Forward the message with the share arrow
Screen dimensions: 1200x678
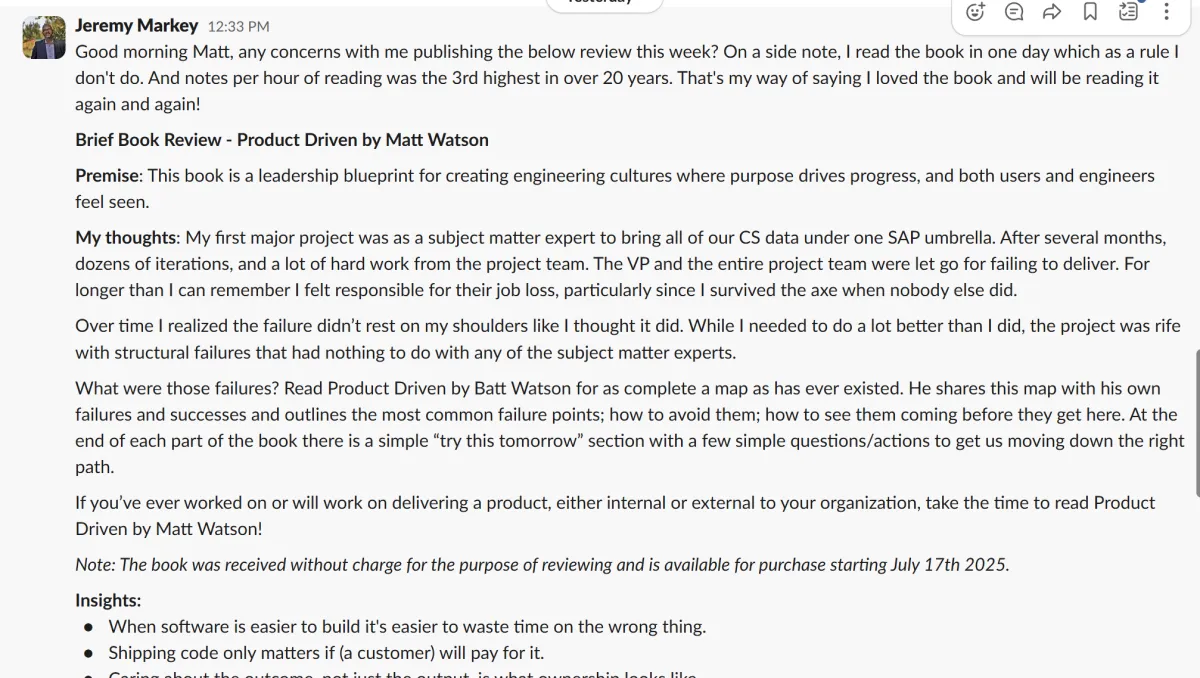click(1052, 12)
